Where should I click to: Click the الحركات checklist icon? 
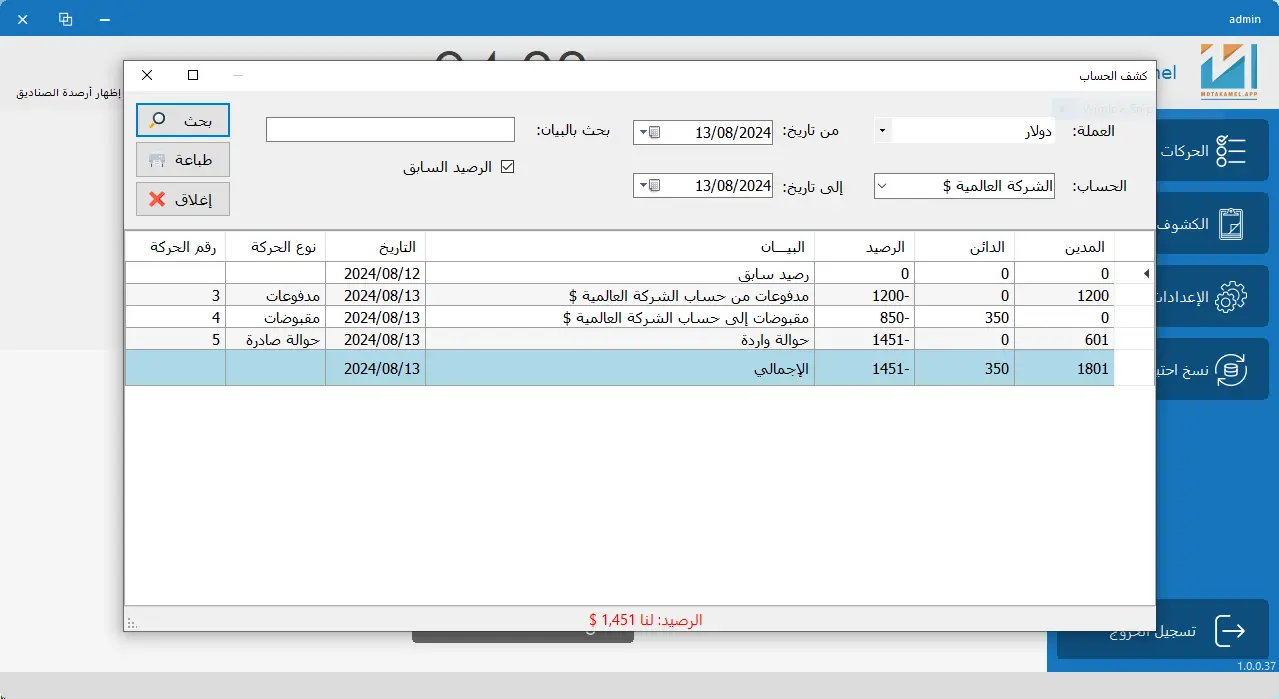(x=1230, y=151)
